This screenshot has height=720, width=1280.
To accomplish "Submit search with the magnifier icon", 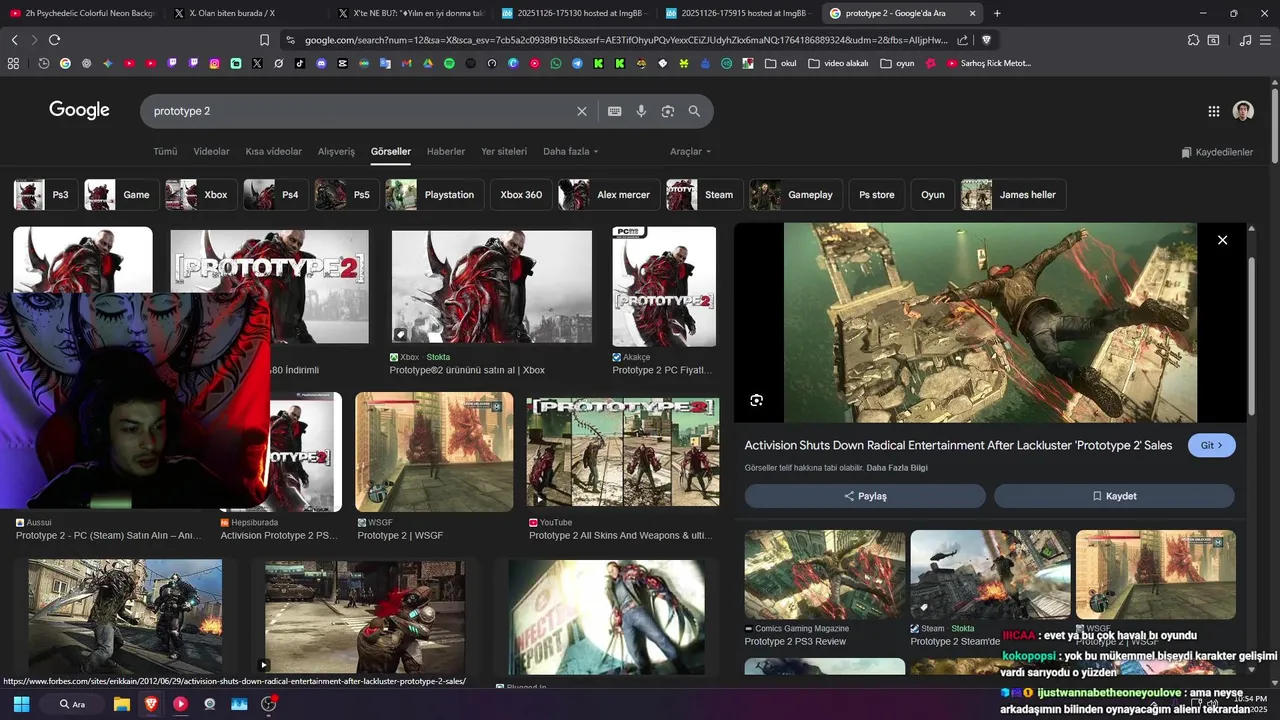I will (x=694, y=111).
